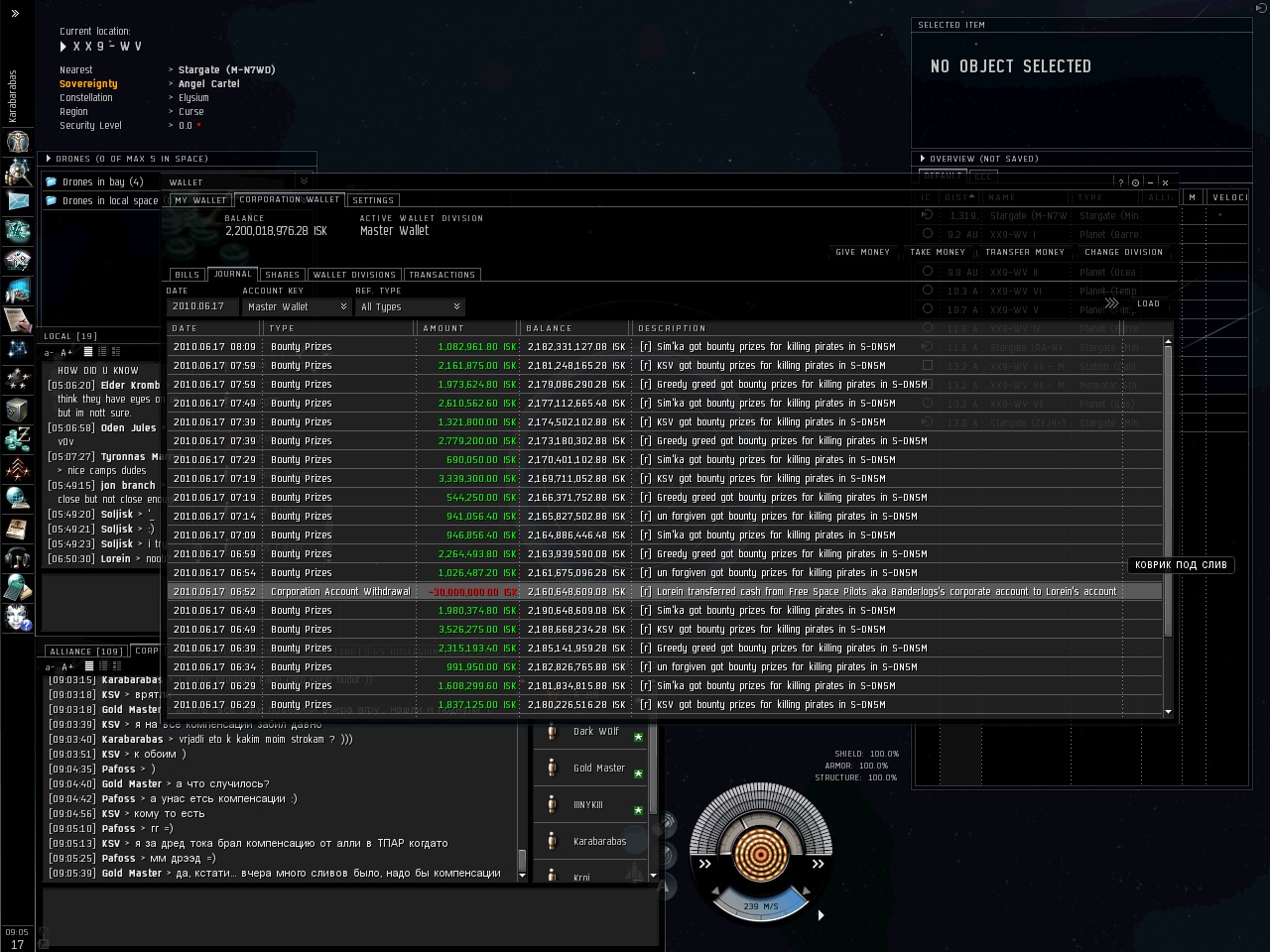
Task: Select the Alliance [109] chat tab
Action: (86, 652)
